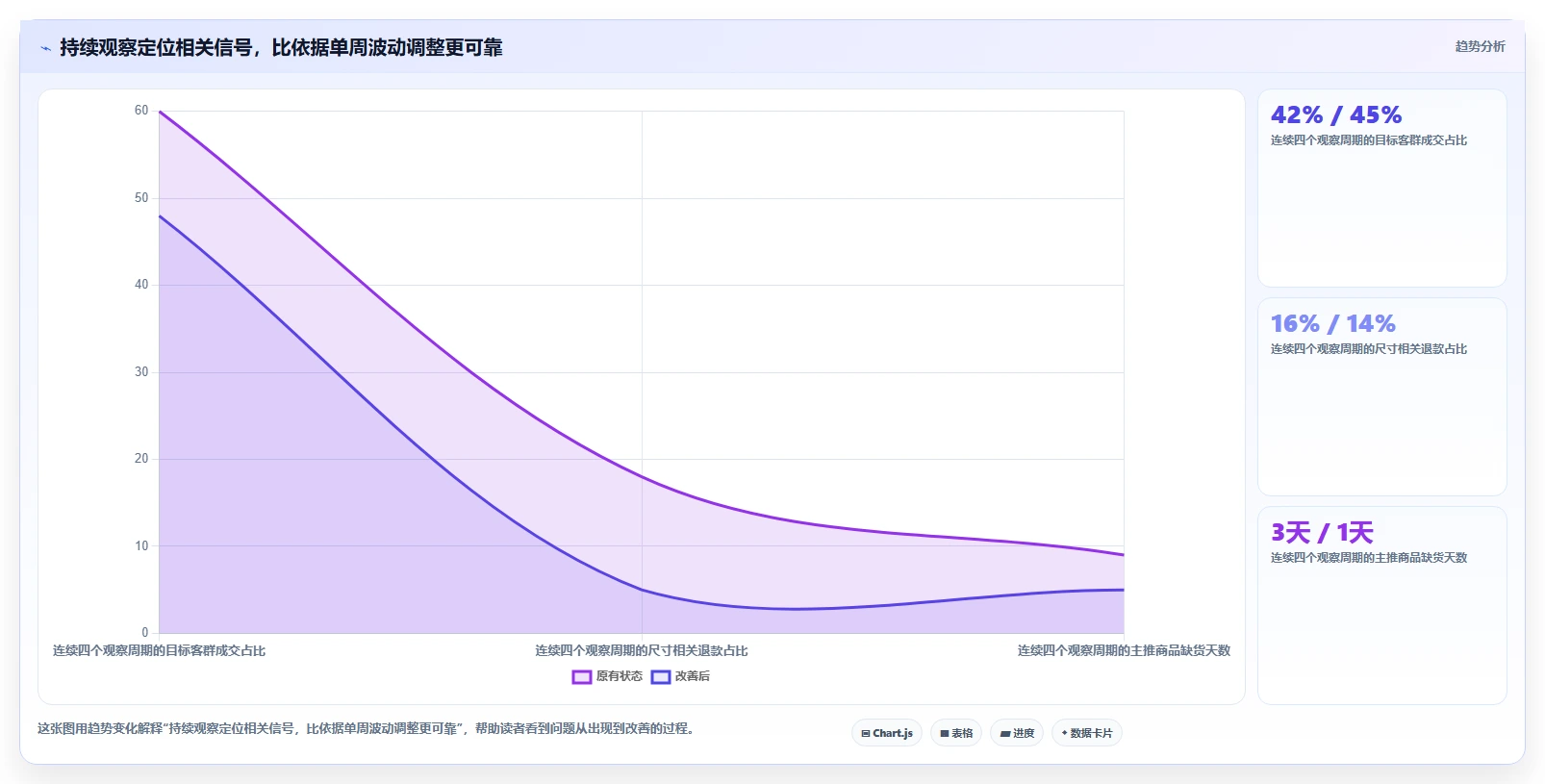
Task: Click the y-axis label 50
Action: [141, 198]
